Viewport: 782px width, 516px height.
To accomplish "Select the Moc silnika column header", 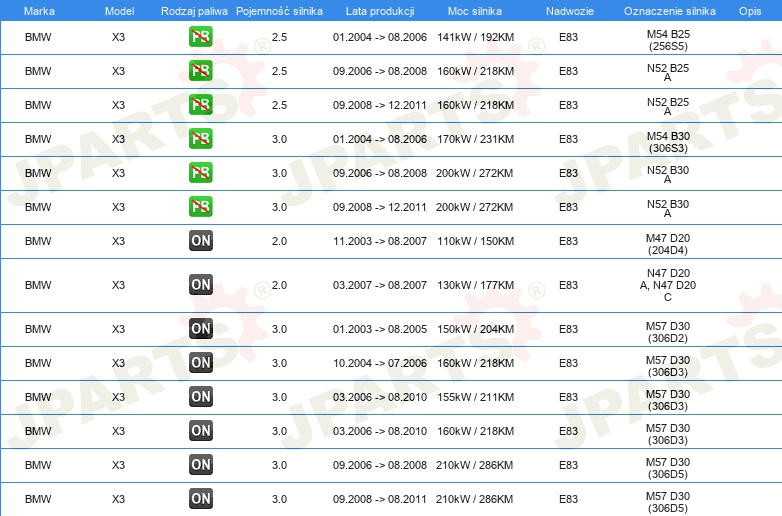I will (475, 11).
